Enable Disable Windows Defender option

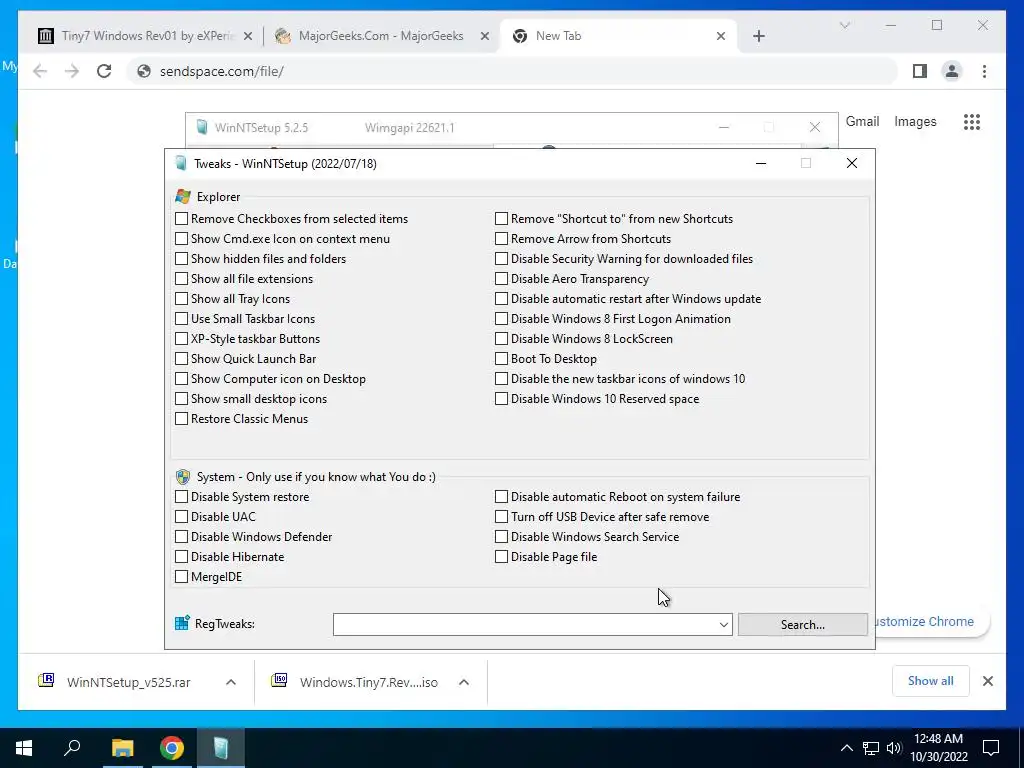182,537
